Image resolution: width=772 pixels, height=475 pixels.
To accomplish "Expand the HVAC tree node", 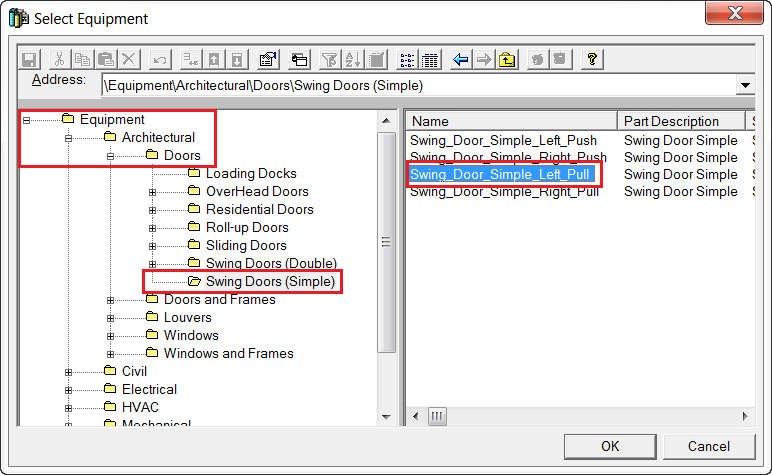I will pos(69,408).
